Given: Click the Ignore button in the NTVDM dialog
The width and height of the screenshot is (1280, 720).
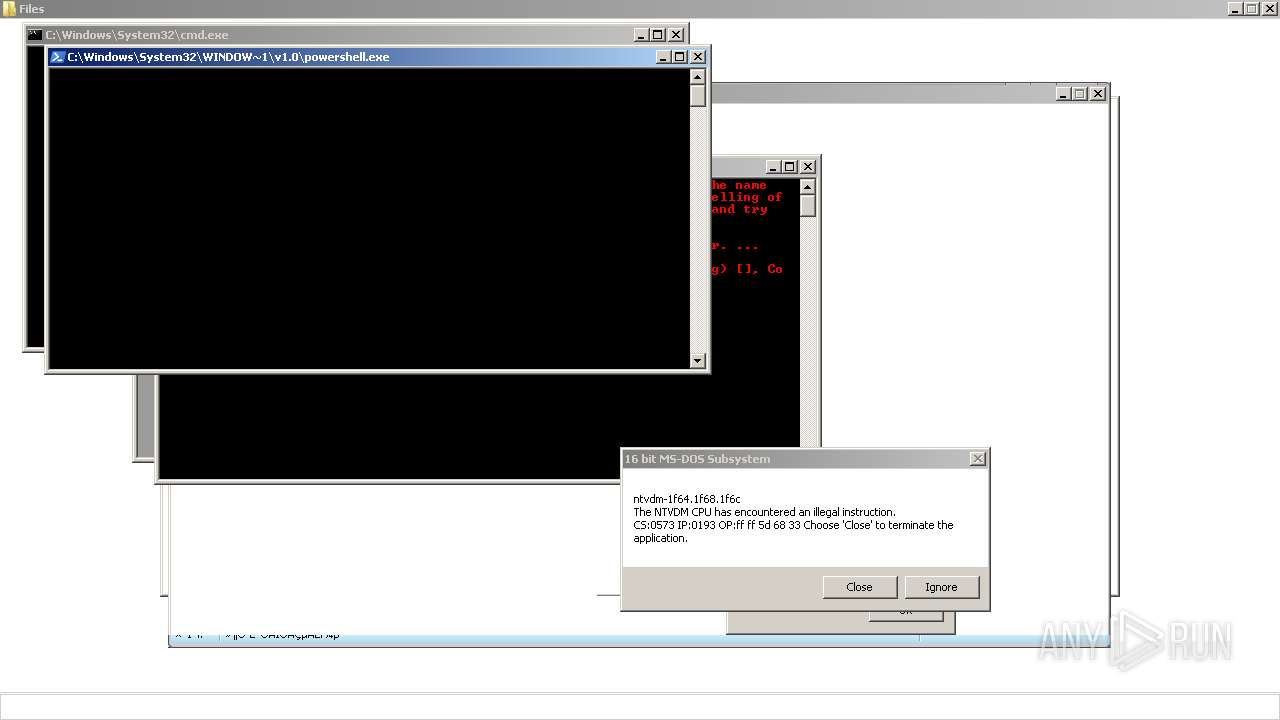Looking at the screenshot, I should click(941, 587).
